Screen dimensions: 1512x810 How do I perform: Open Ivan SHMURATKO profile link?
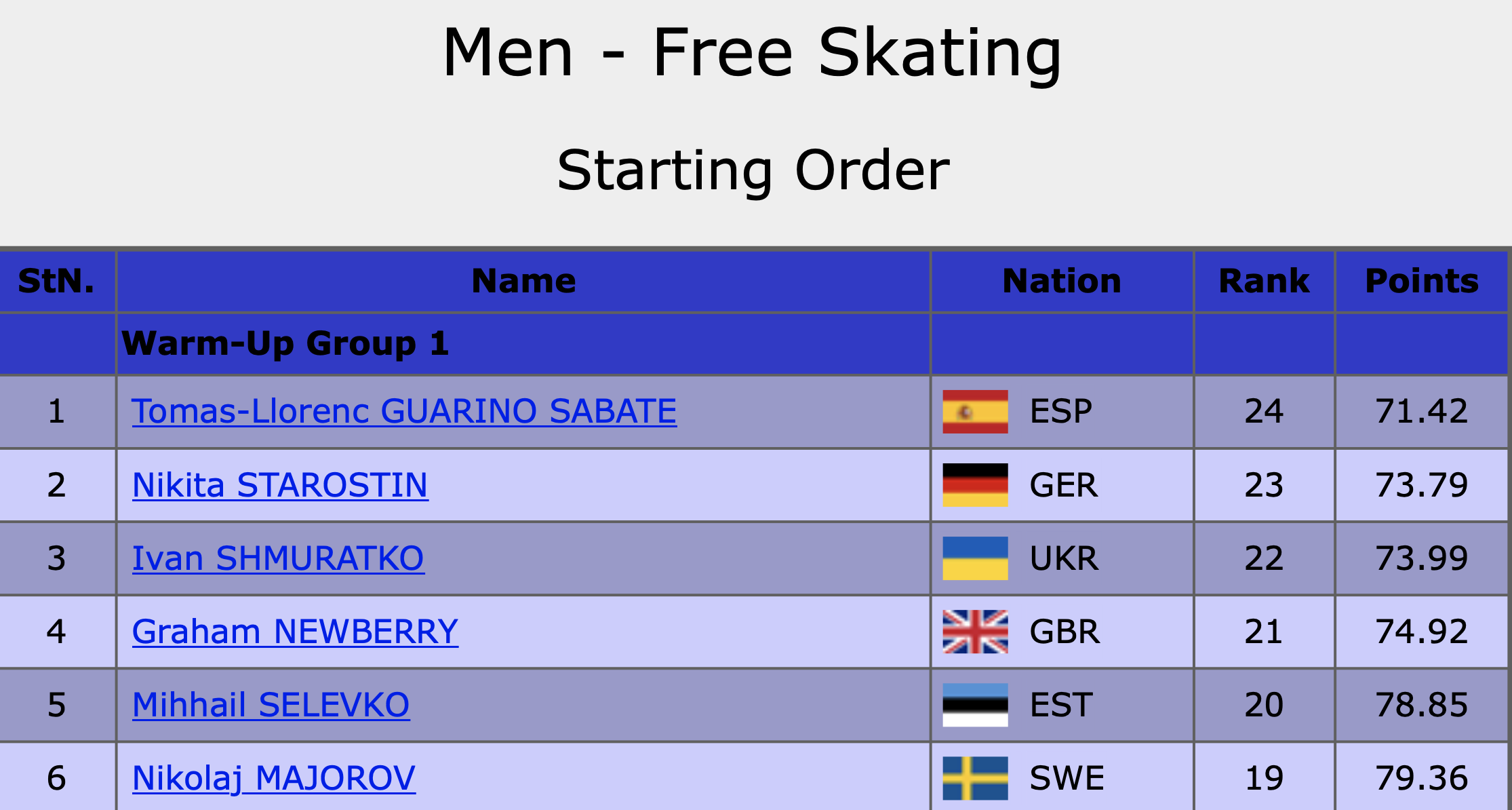click(278, 558)
